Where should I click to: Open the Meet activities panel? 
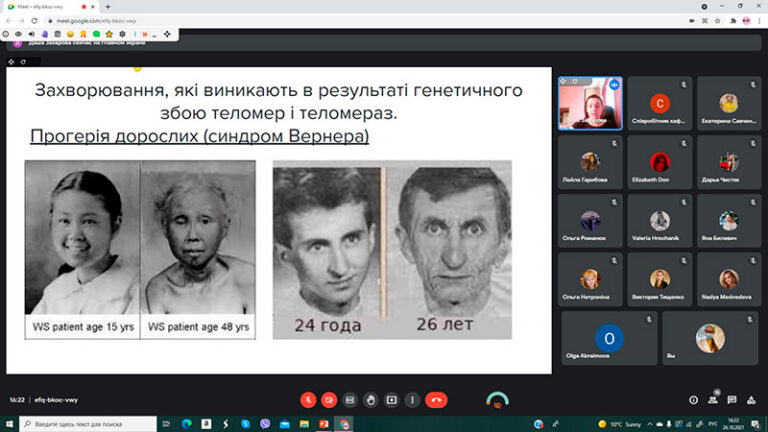pos(751,400)
